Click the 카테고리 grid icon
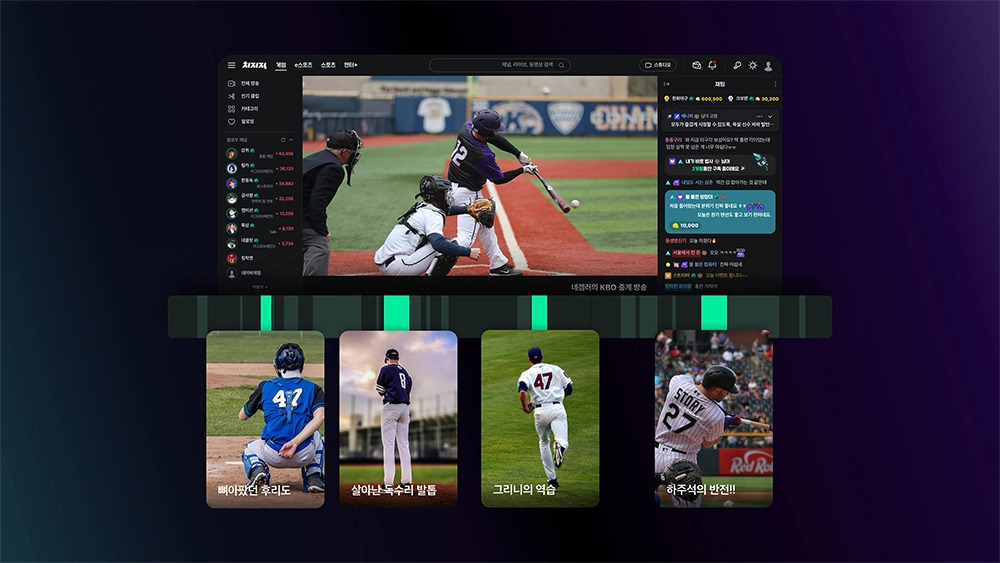 coord(232,109)
